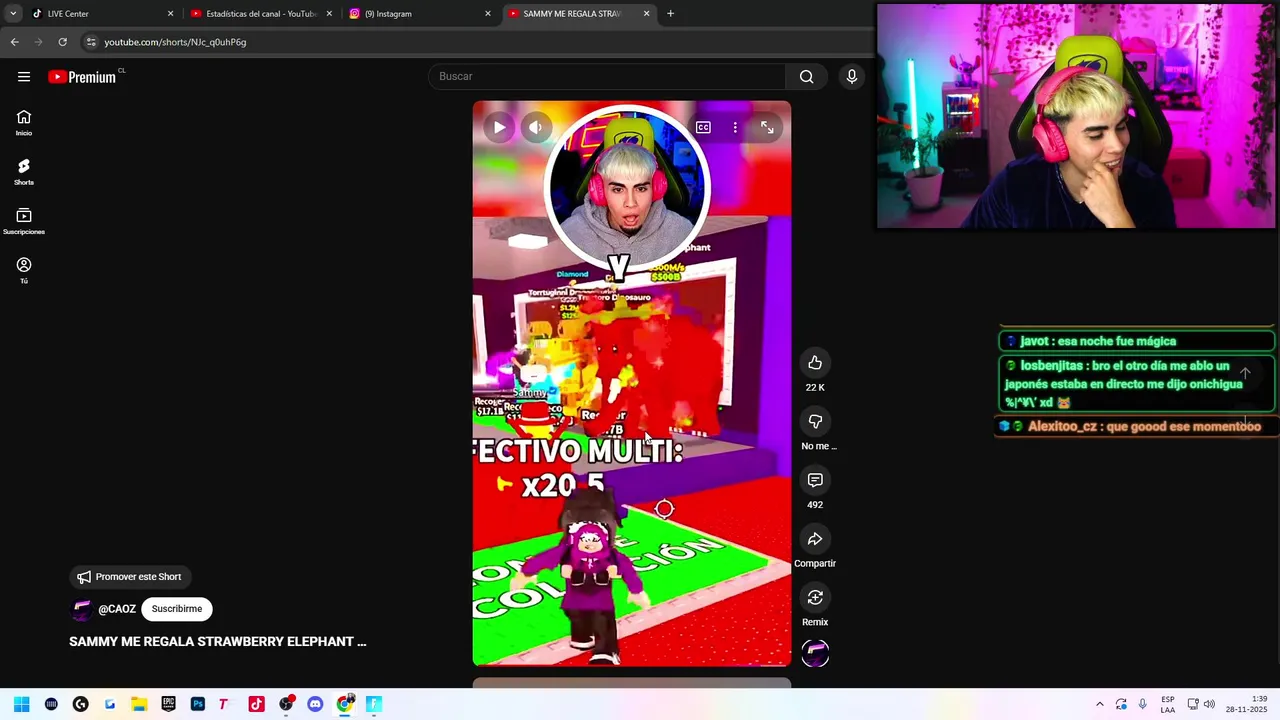This screenshot has width=1280, height=720.
Task: Click the site information icon in address bar
Action: coord(91,42)
